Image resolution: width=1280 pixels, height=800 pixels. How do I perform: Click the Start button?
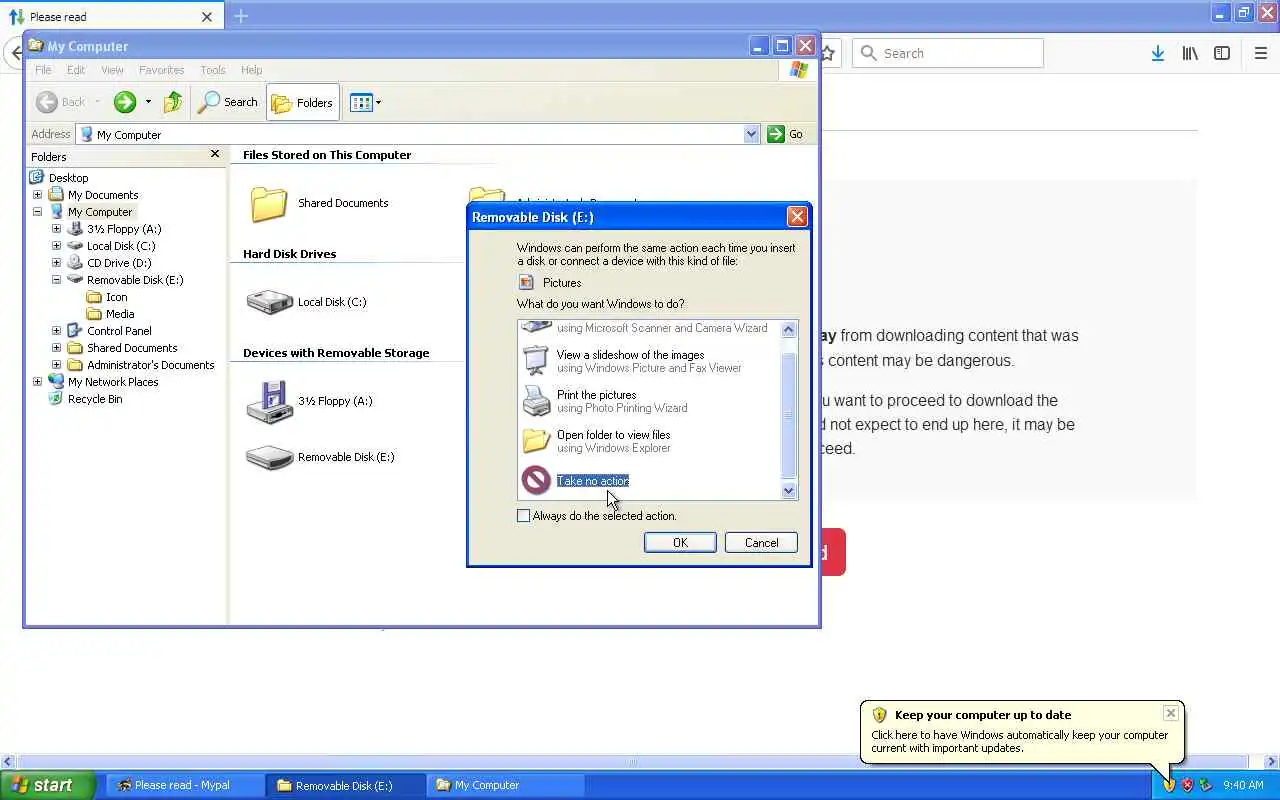pyautogui.click(x=48, y=785)
